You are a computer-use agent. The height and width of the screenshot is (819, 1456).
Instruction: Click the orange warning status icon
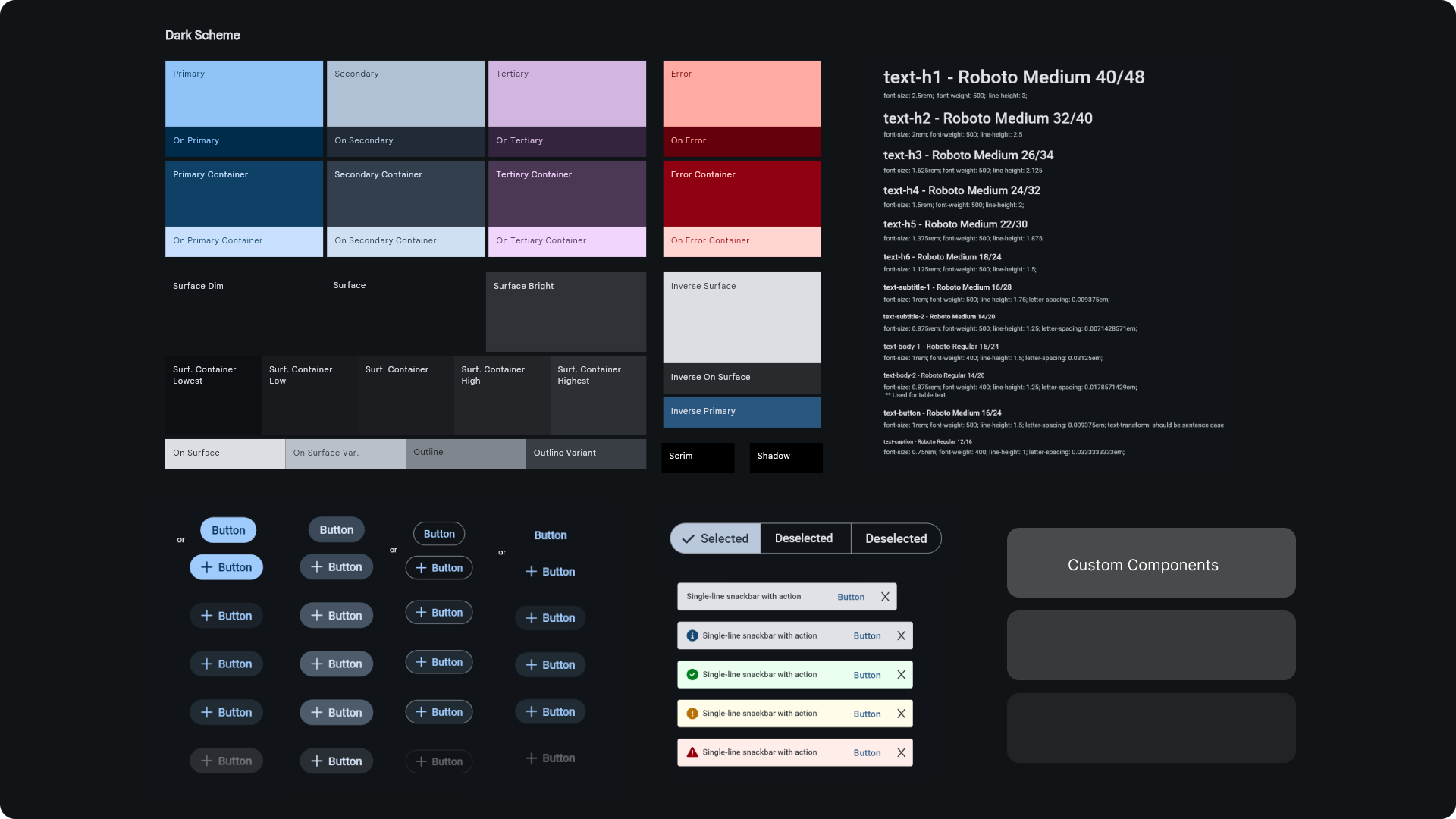pos(692,714)
